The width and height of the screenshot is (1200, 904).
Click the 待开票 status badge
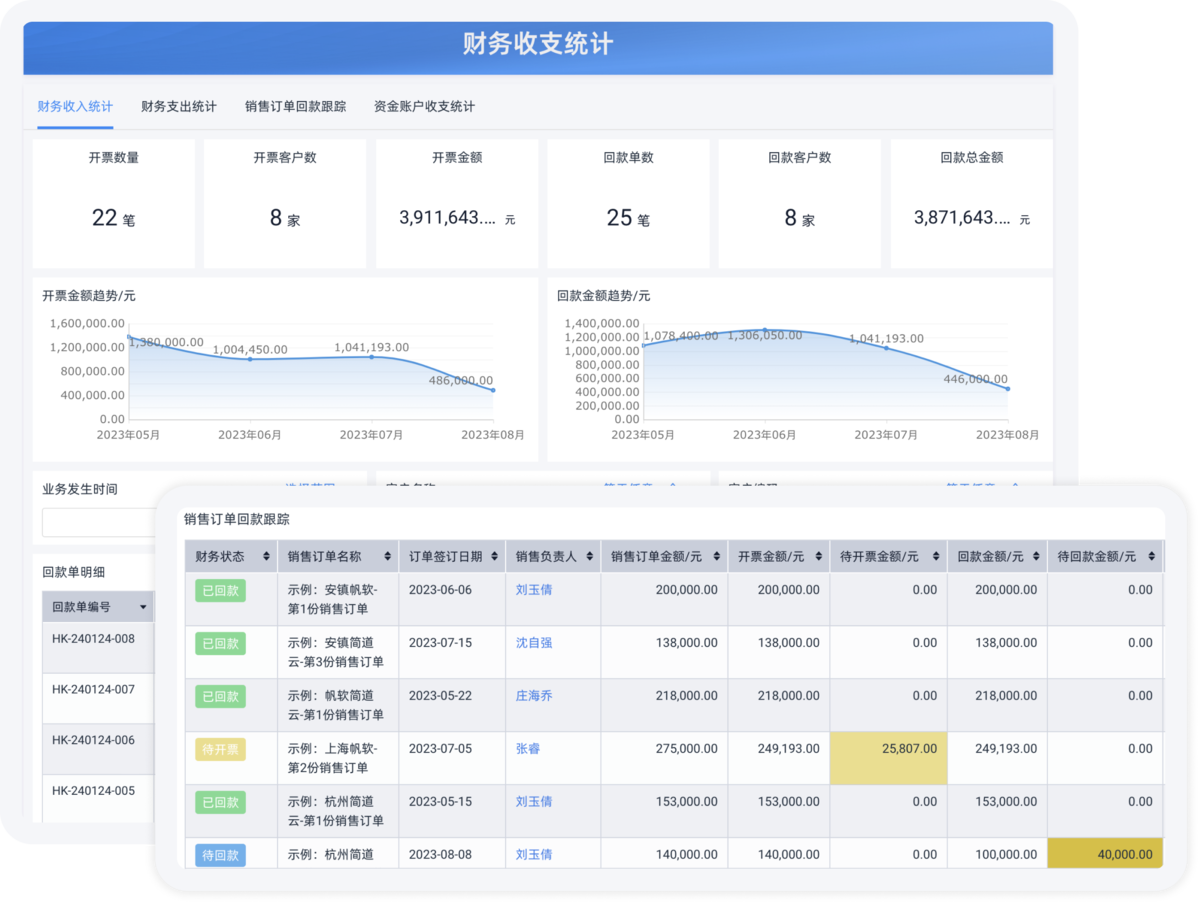(220, 749)
